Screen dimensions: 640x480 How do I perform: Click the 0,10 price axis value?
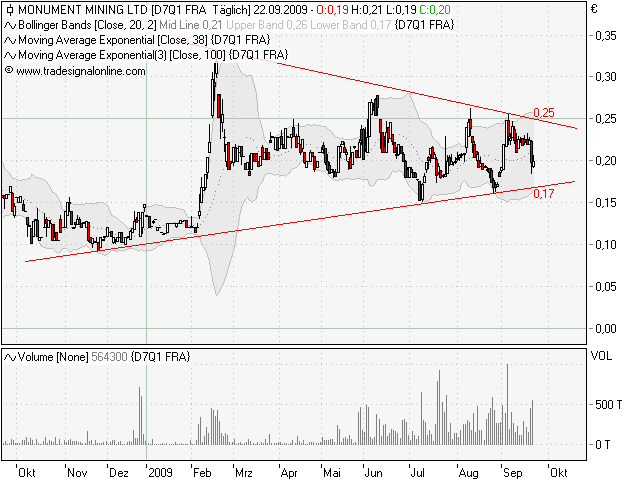click(606, 245)
